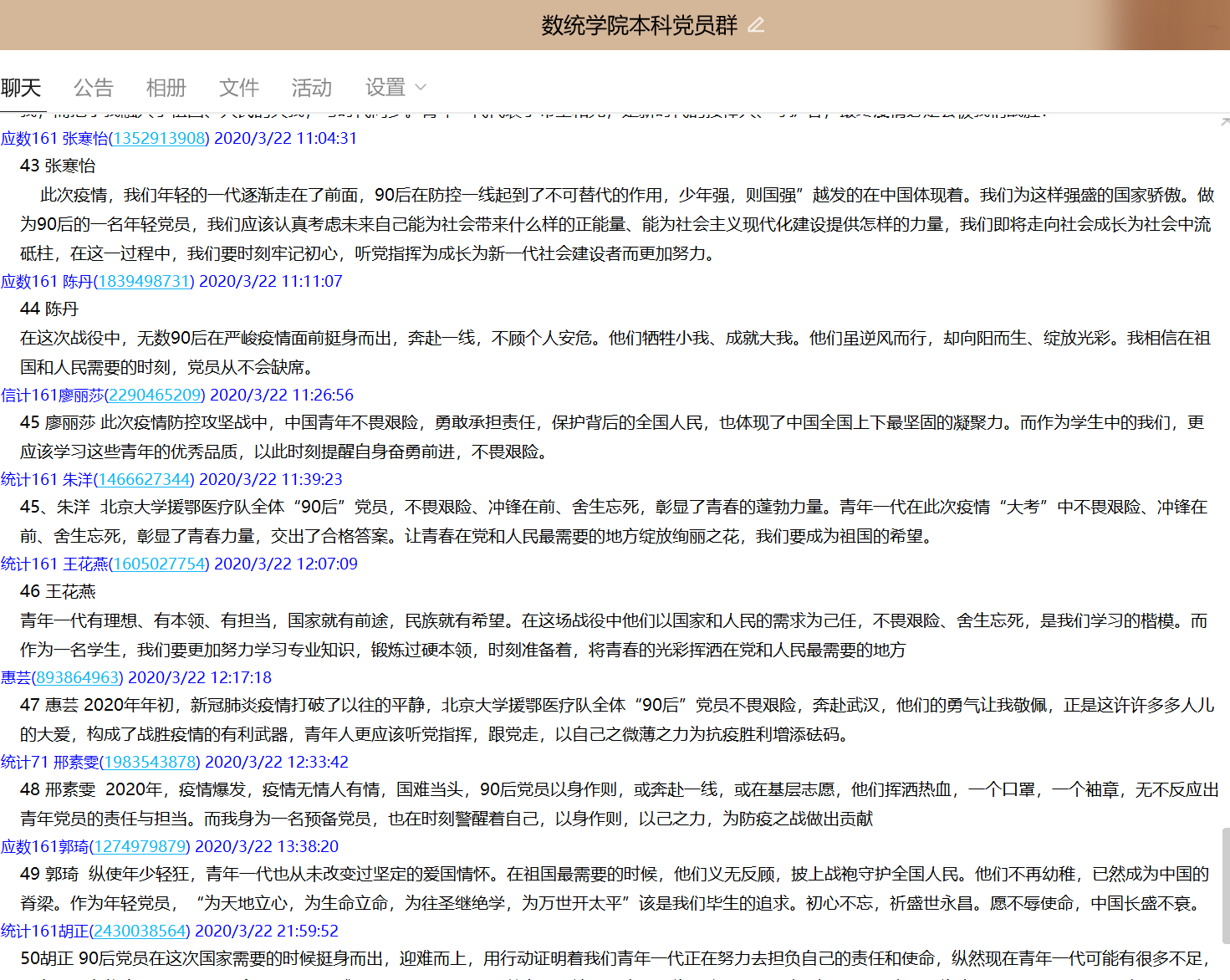The width and height of the screenshot is (1230, 980).
Task: Open 邢素雯's QQ link 1983543878
Action: pos(150,763)
